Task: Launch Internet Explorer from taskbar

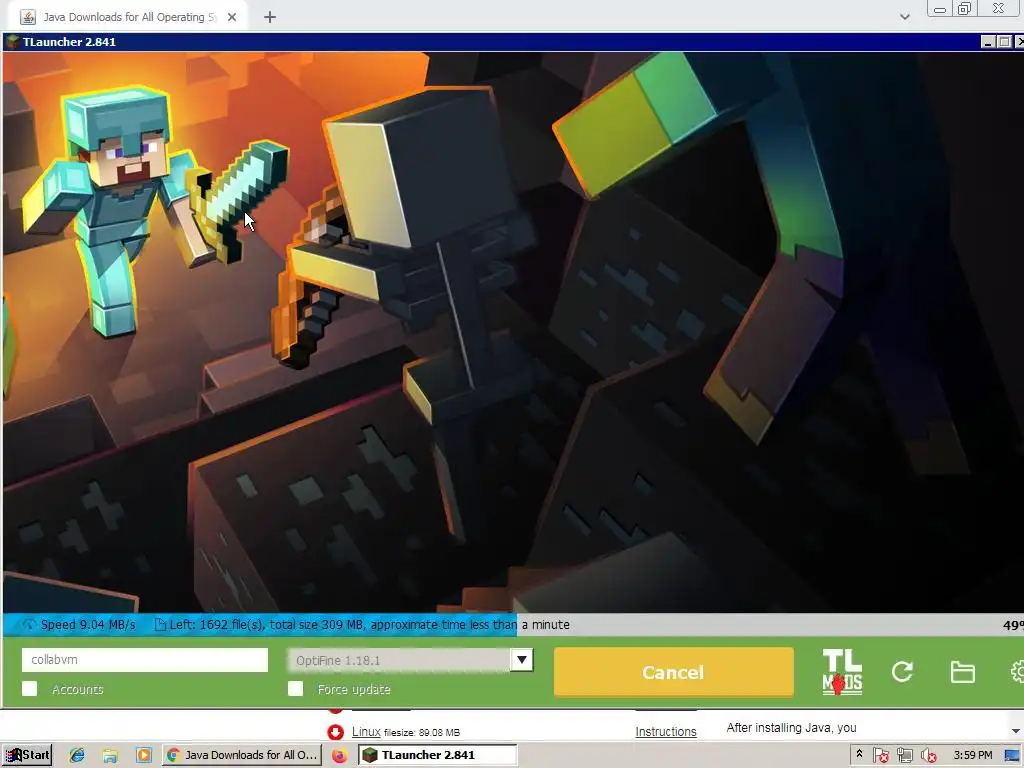Action: pyautogui.click(x=77, y=755)
